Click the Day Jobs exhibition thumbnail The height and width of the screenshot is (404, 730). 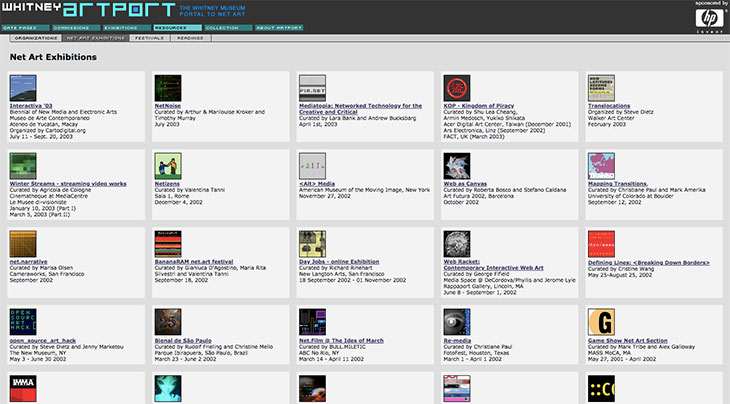tap(312, 244)
